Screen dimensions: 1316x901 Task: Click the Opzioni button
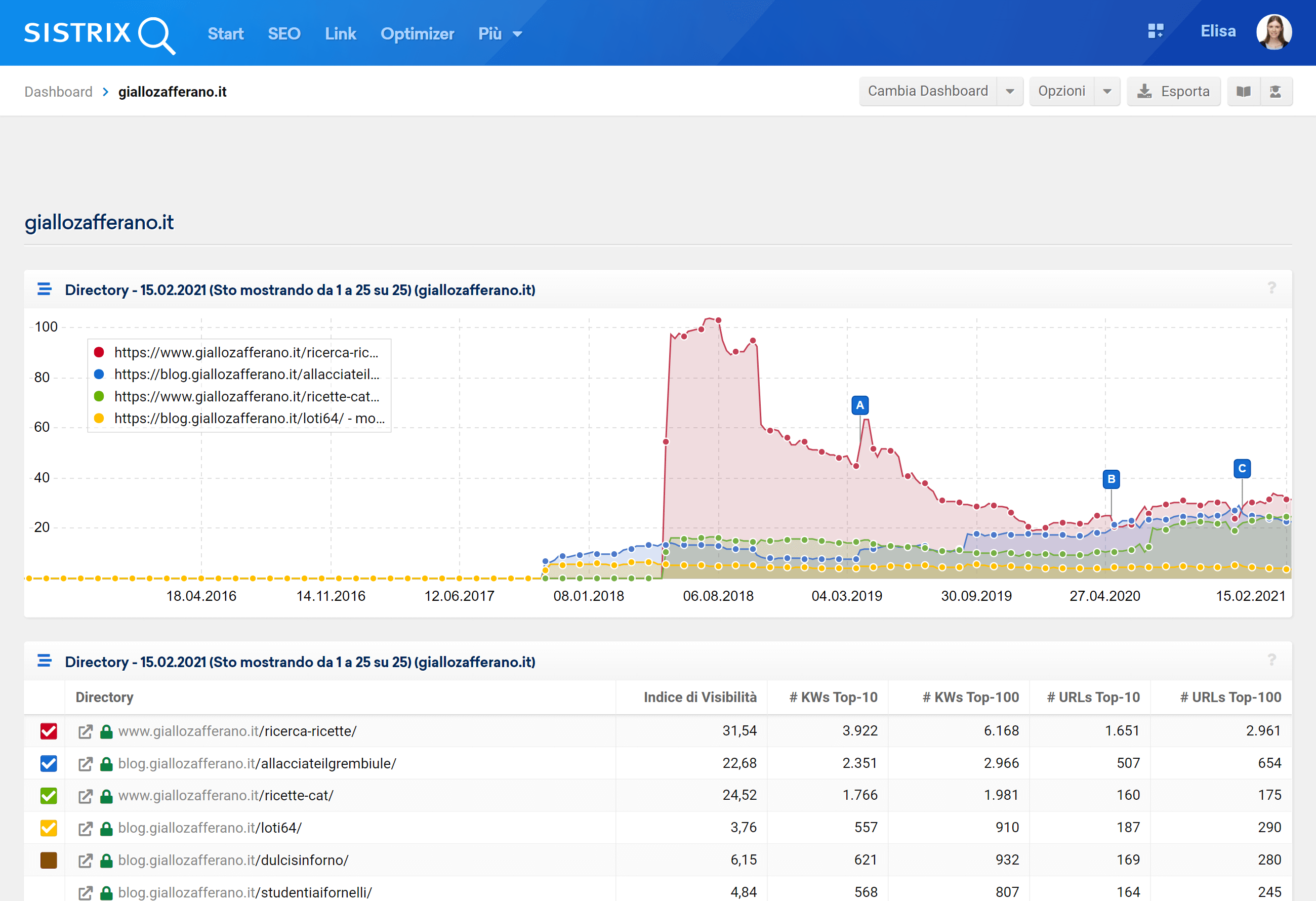pyautogui.click(x=1062, y=91)
